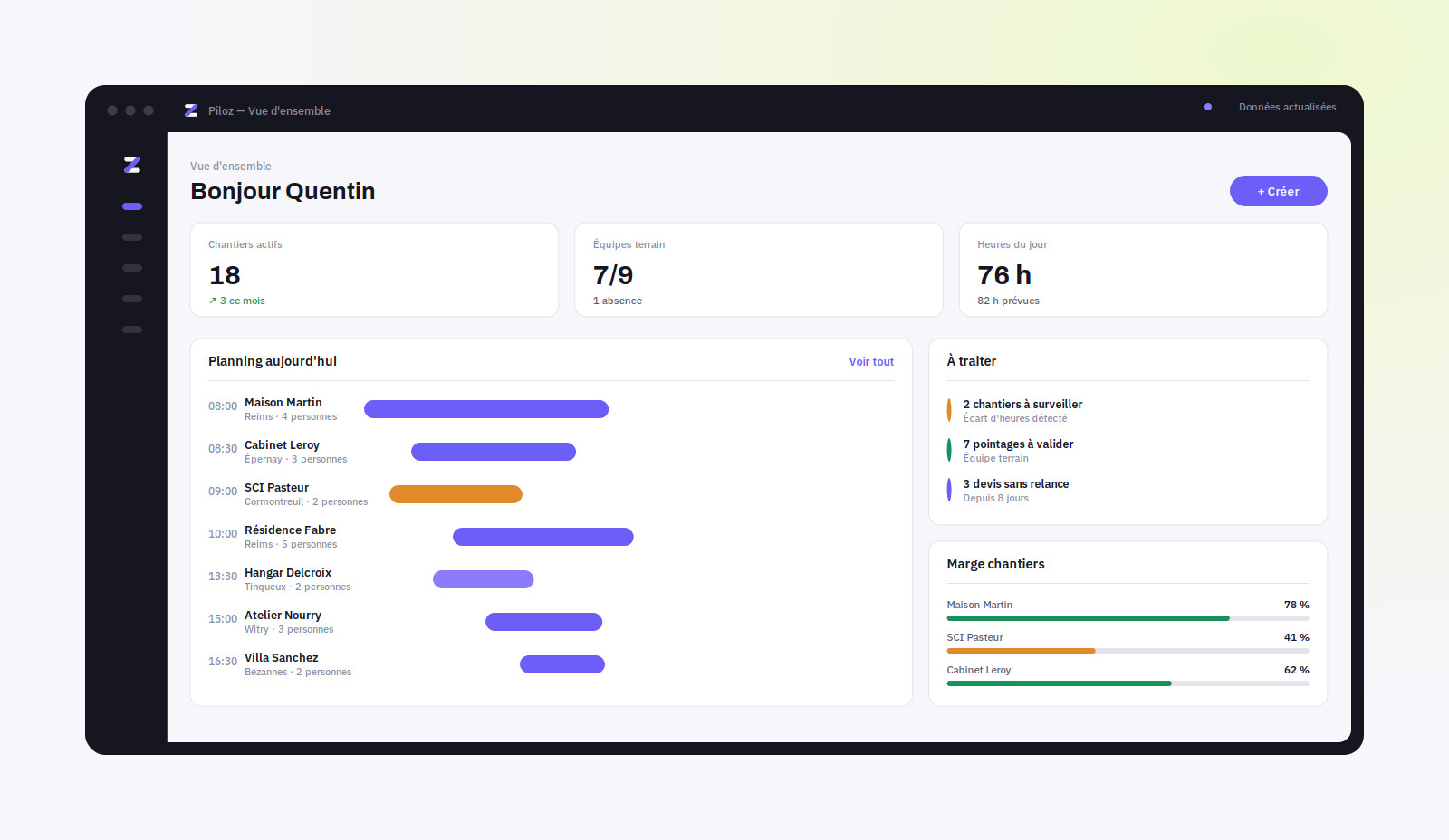Select the orange SCI Pasteur planning bar
The height and width of the screenshot is (840, 1449).
[456, 494]
